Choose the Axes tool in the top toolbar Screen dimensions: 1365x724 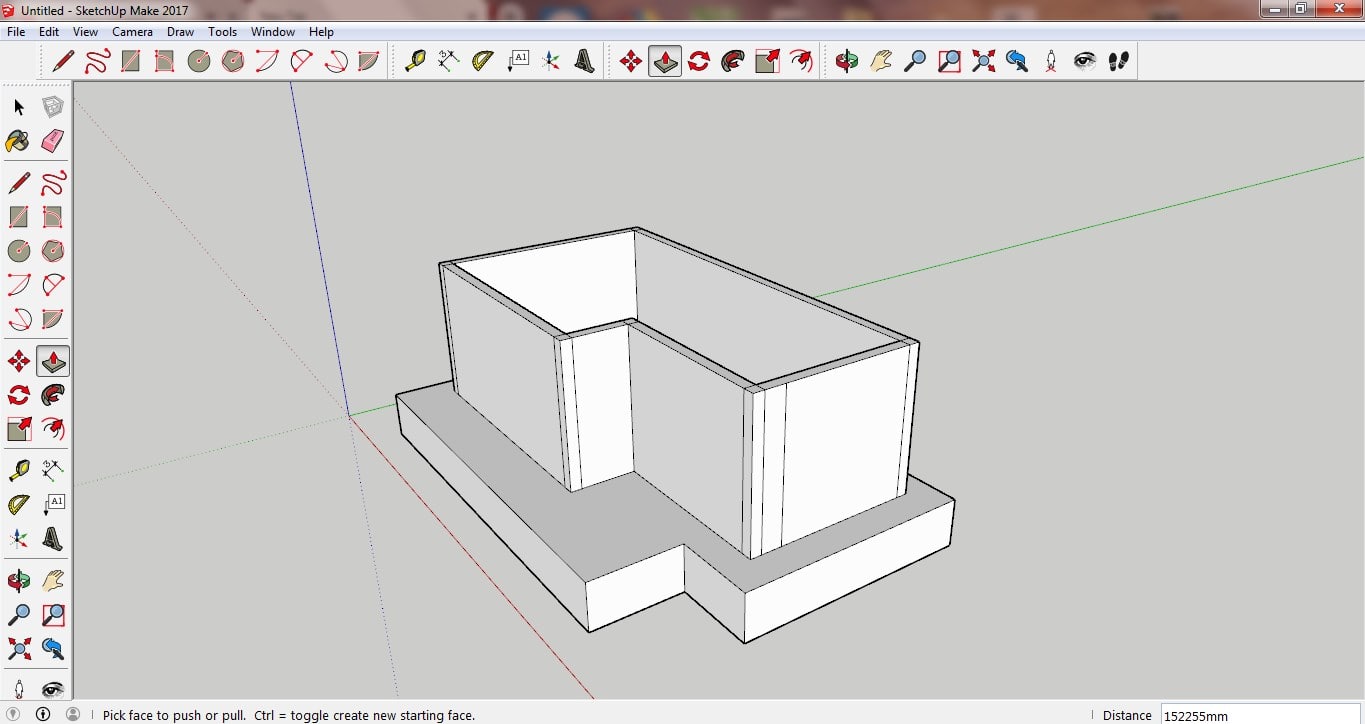[x=551, y=61]
